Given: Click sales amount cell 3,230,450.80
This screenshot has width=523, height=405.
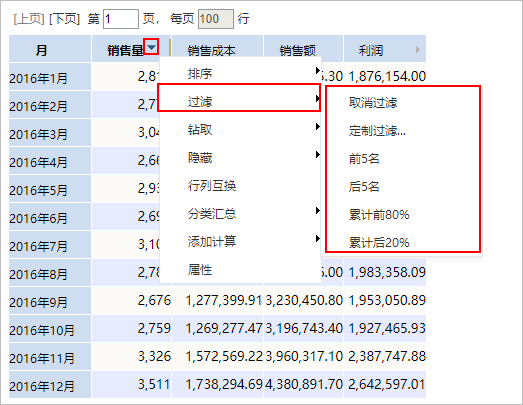Looking at the screenshot, I should [304, 301].
